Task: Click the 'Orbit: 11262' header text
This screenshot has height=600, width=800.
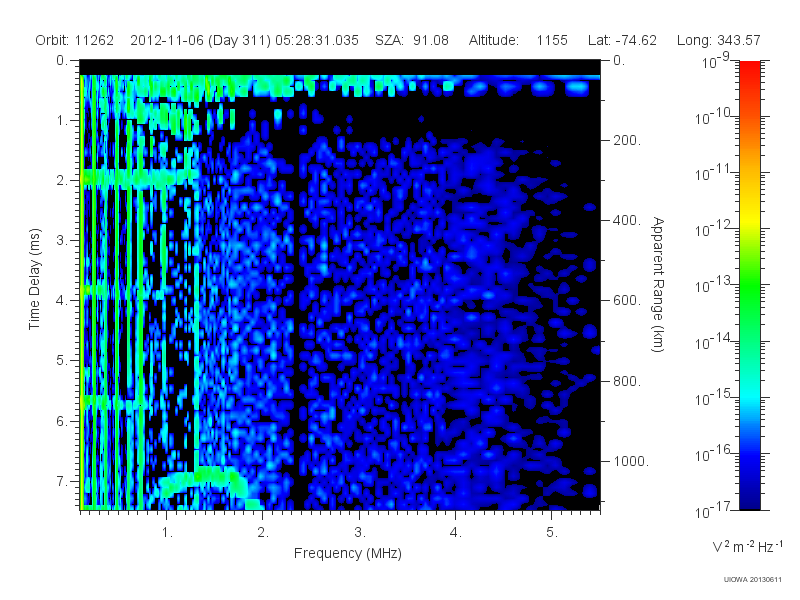Action: coord(74,40)
